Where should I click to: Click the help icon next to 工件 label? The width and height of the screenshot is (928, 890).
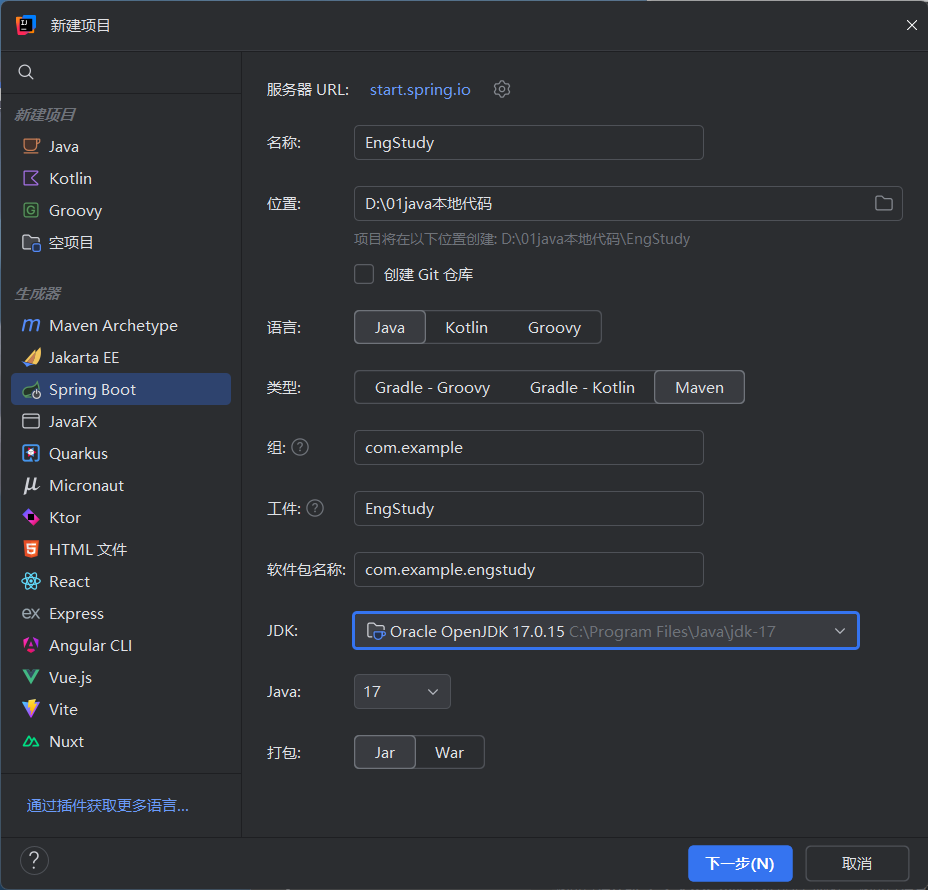[x=315, y=508]
